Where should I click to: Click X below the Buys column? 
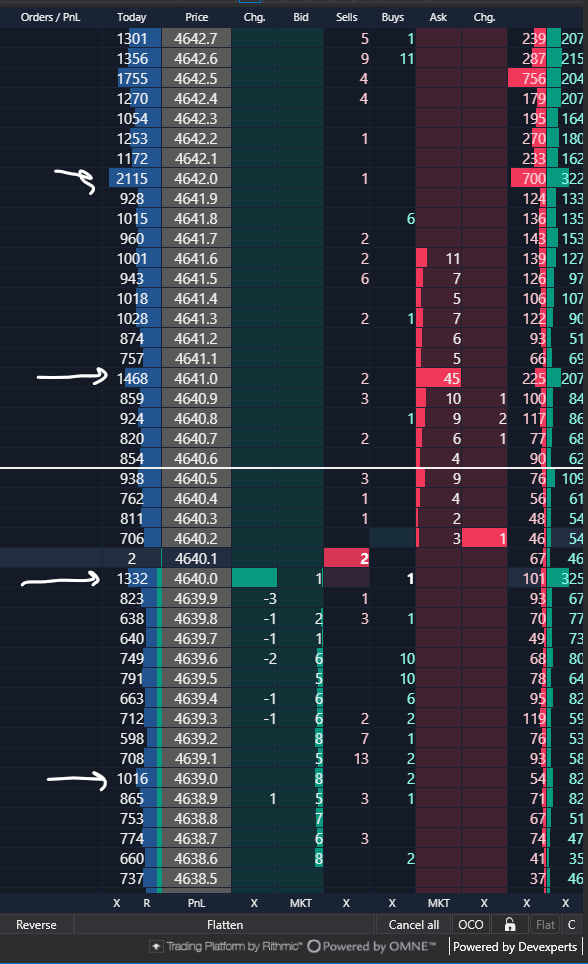[x=392, y=903]
